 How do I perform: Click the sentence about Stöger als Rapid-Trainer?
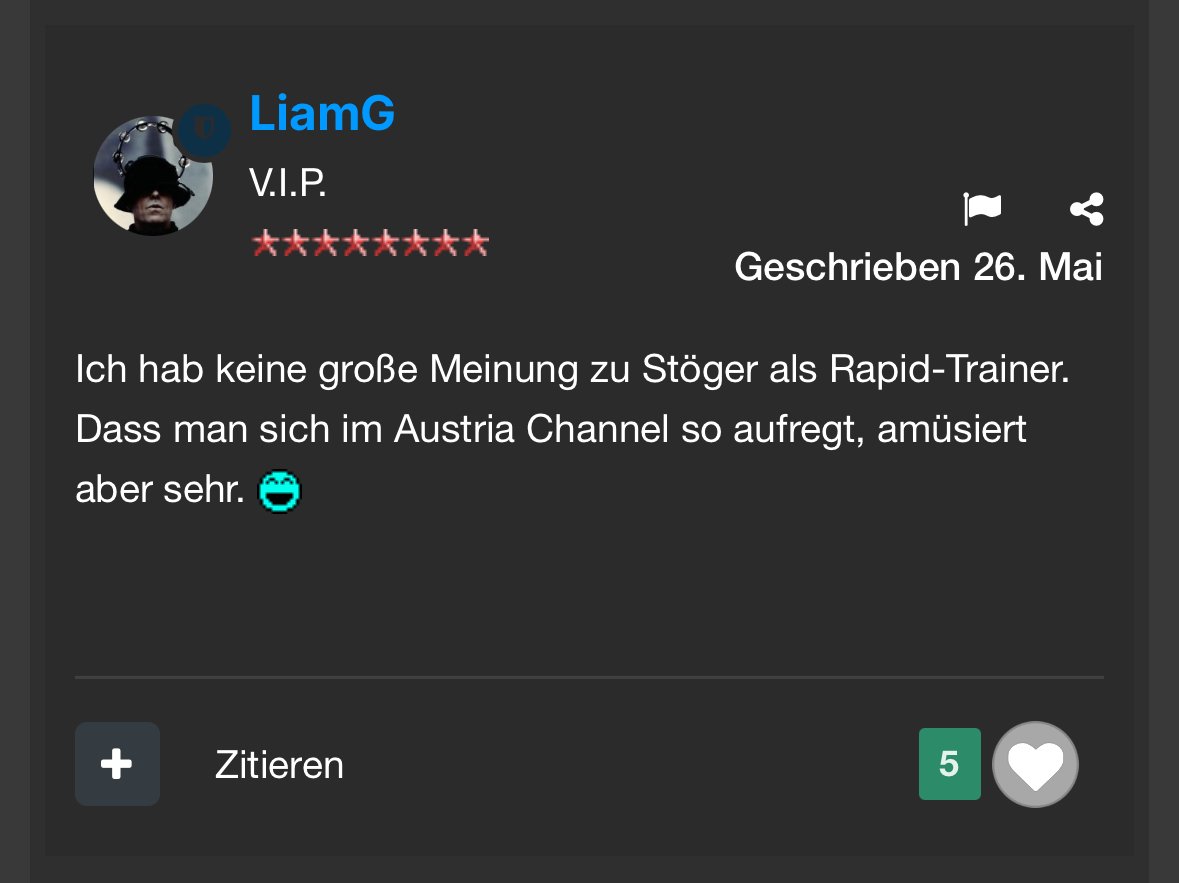coord(572,369)
